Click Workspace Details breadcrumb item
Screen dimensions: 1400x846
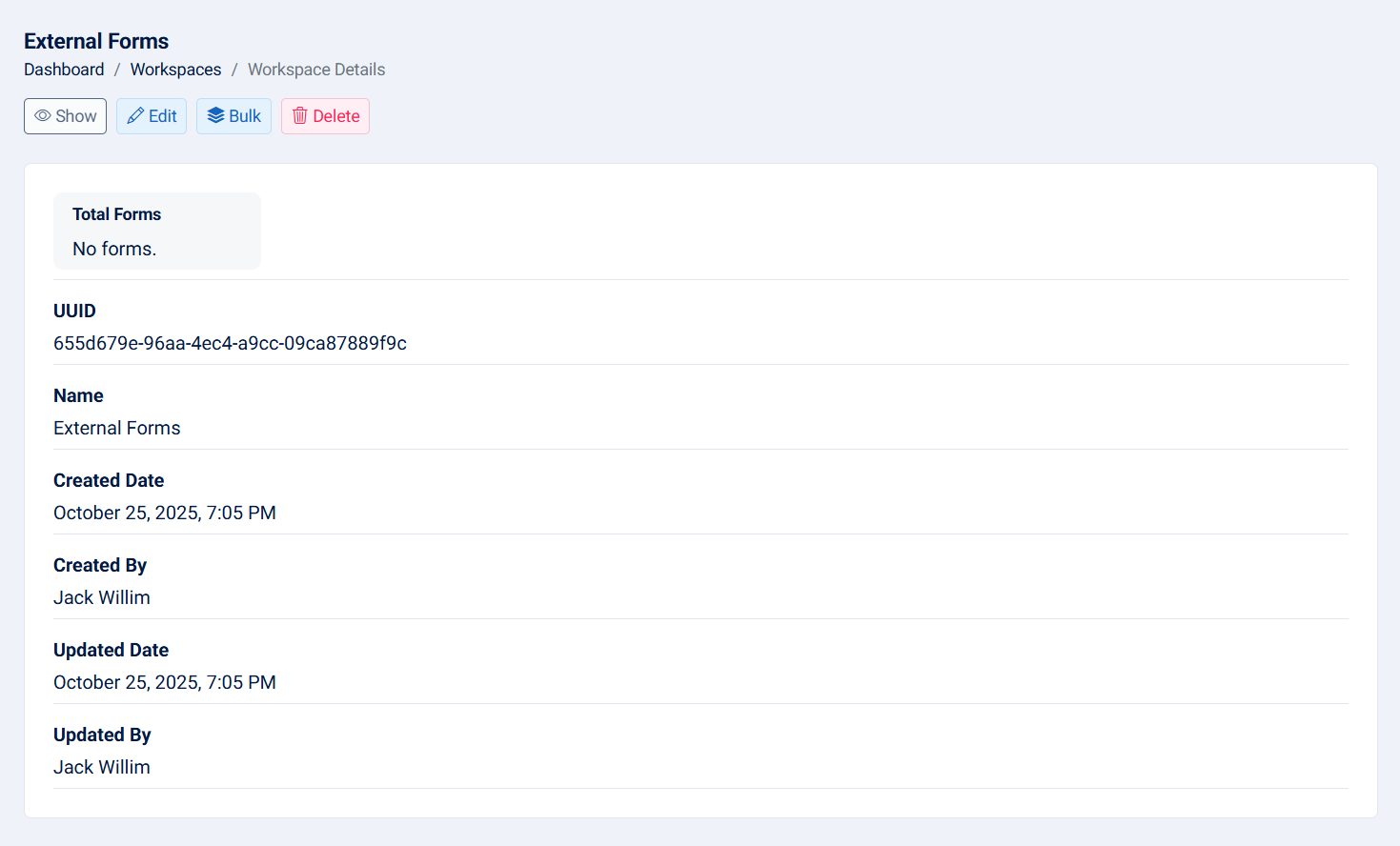tap(316, 70)
